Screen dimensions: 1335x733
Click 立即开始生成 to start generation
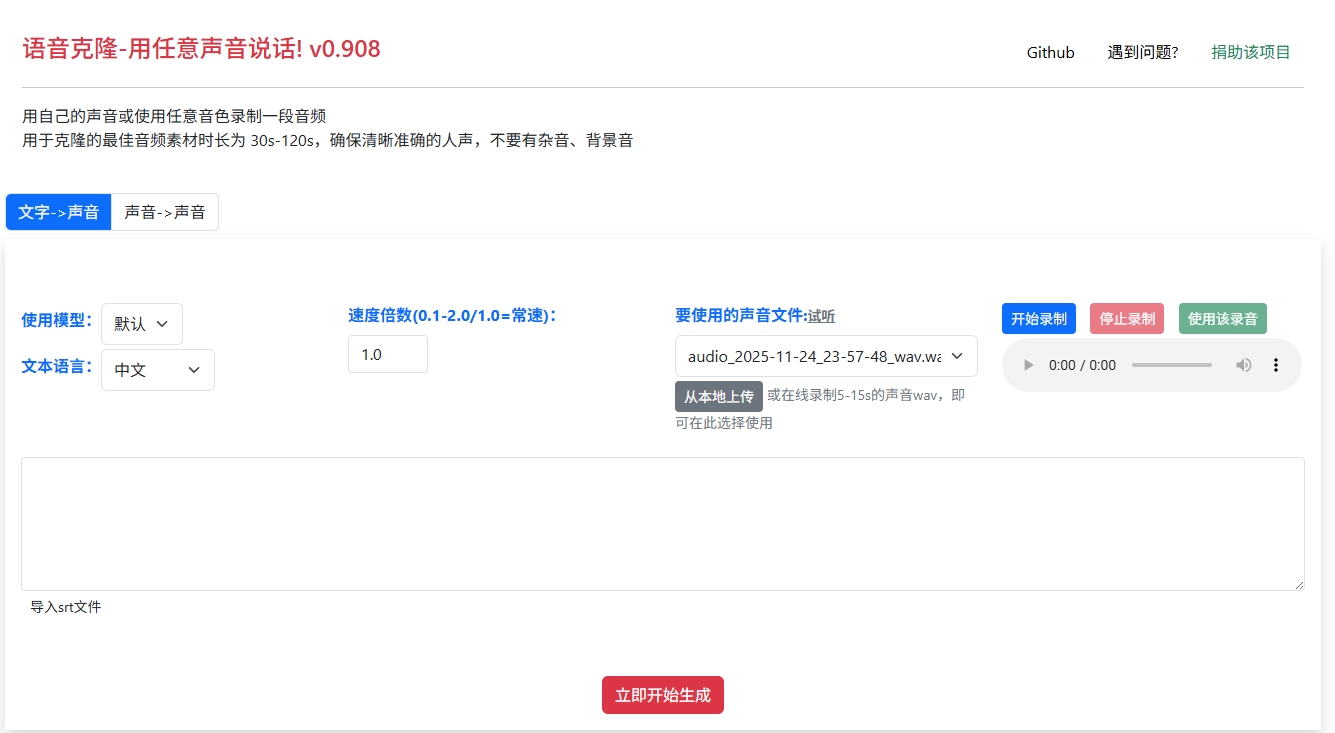pyautogui.click(x=662, y=695)
